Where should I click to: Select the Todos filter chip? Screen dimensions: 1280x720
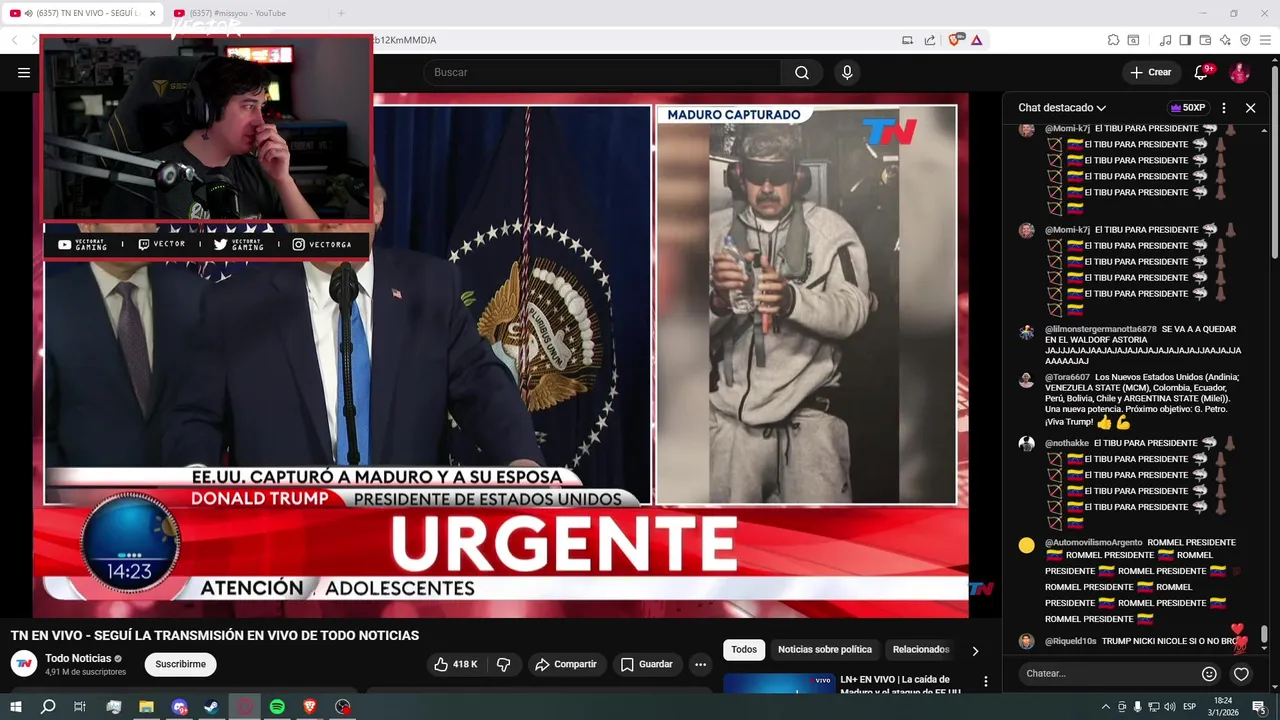pyautogui.click(x=744, y=650)
